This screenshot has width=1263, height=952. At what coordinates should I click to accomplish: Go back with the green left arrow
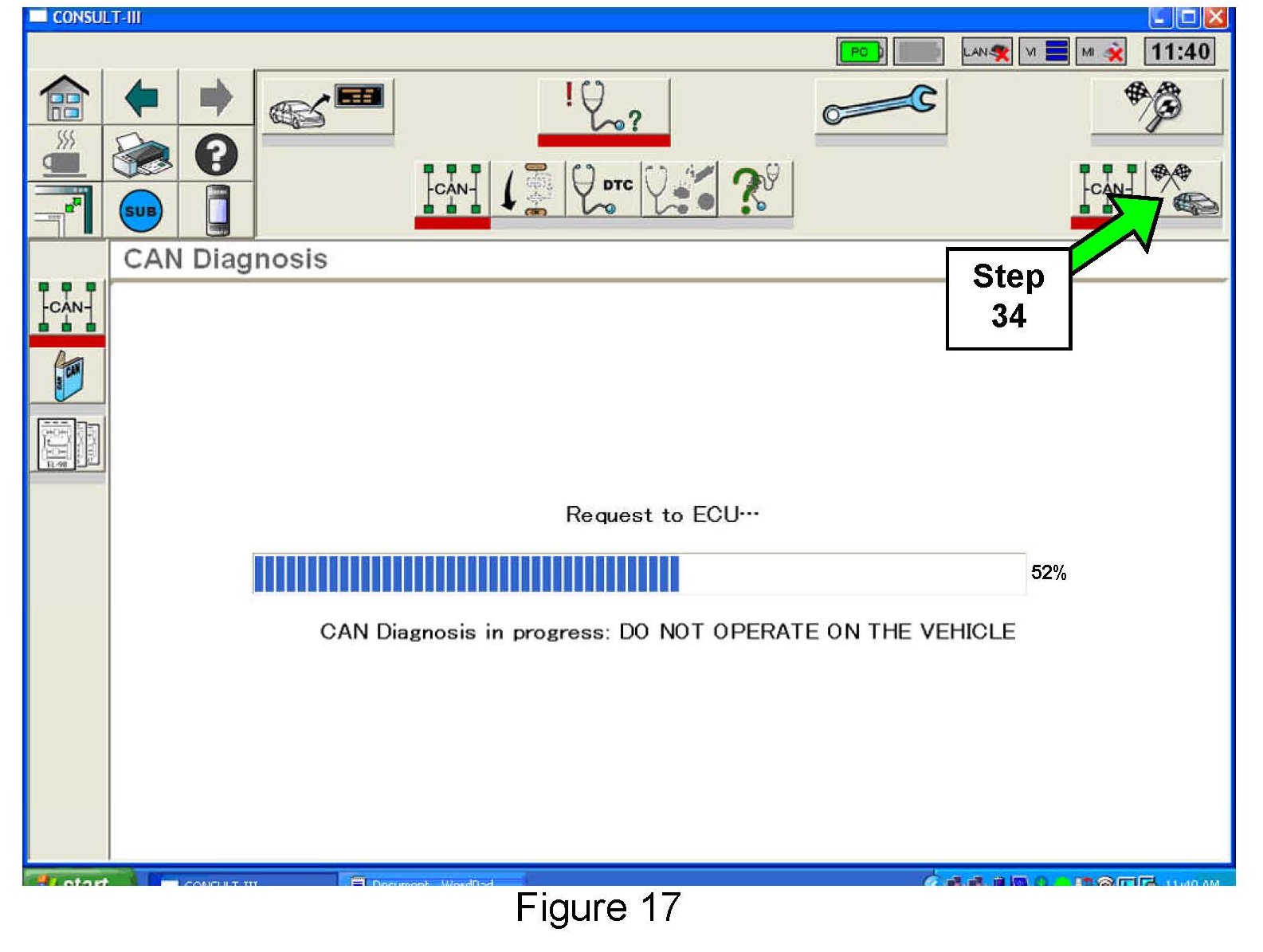(141, 98)
